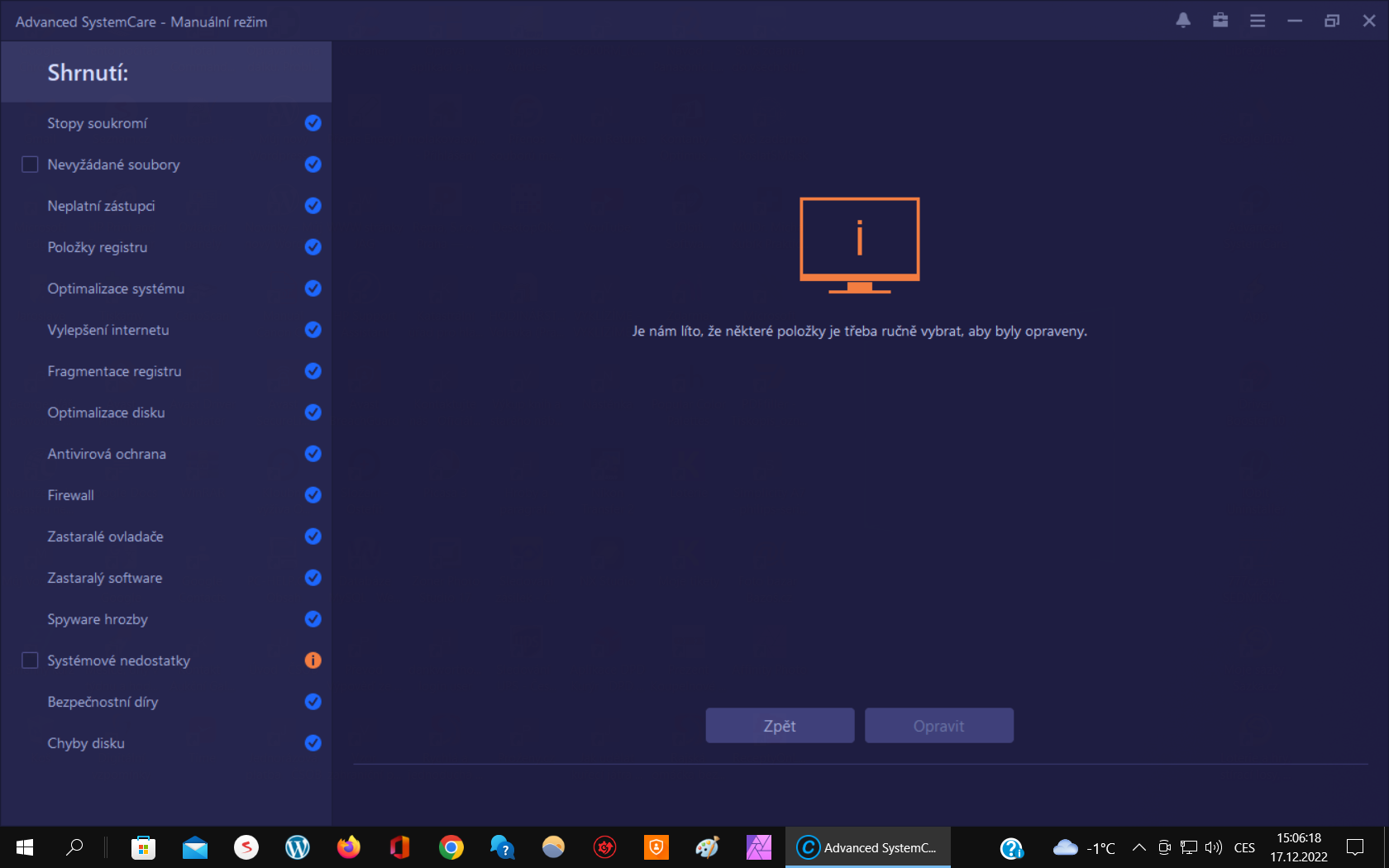Click the blue check icon beside Optimalizace disku
The image size is (1389, 868).
(x=313, y=413)
